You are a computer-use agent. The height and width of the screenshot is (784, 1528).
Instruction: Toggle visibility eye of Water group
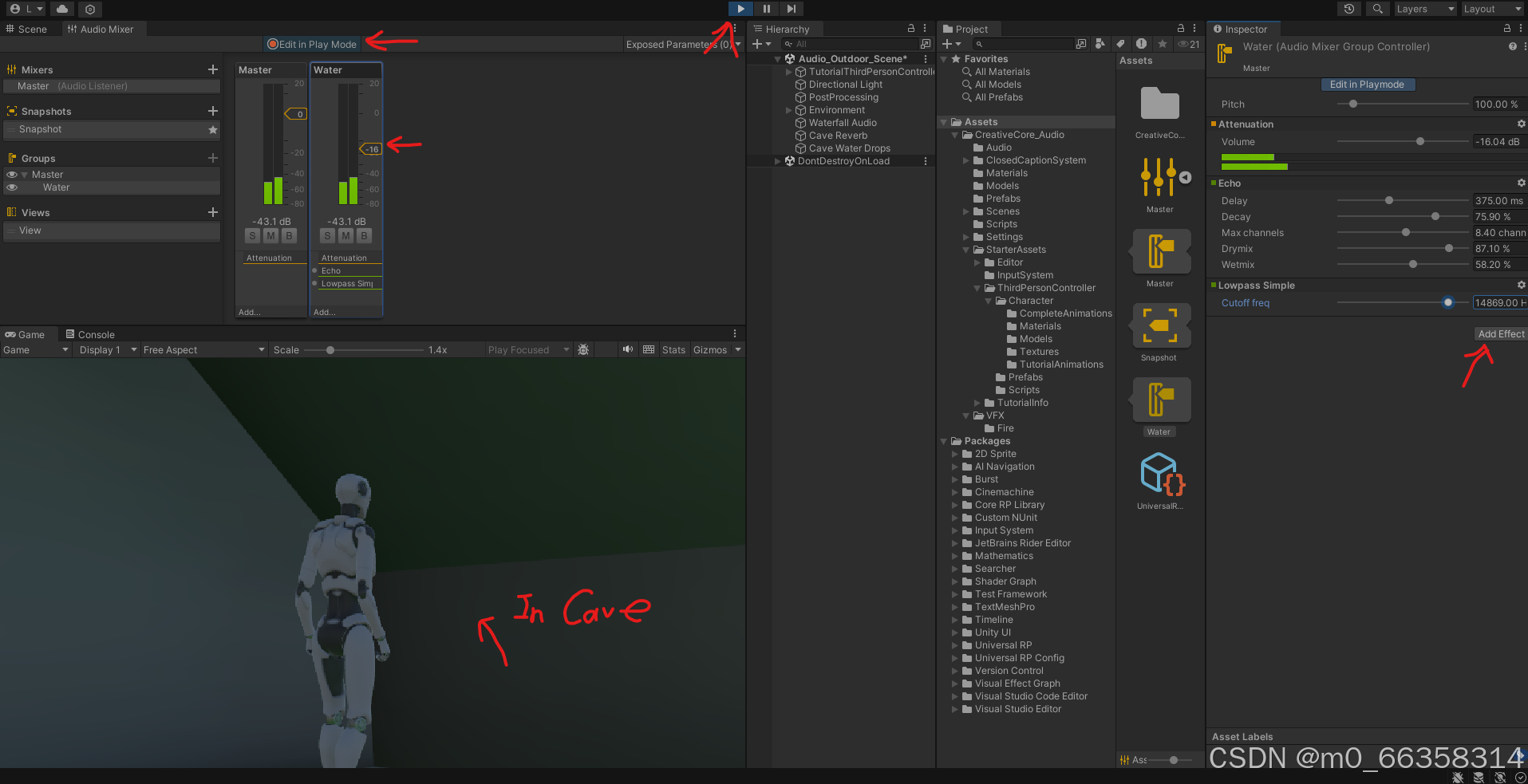[x=12, y=187]
